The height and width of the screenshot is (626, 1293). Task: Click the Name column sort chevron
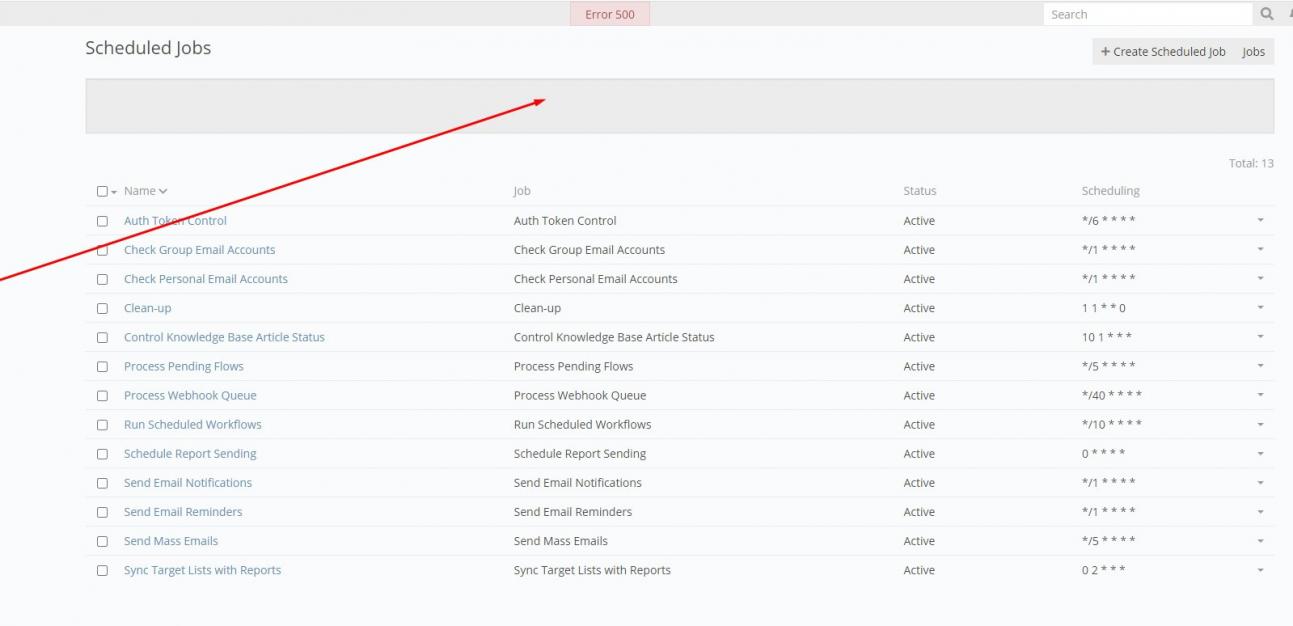tap(163, 191)
